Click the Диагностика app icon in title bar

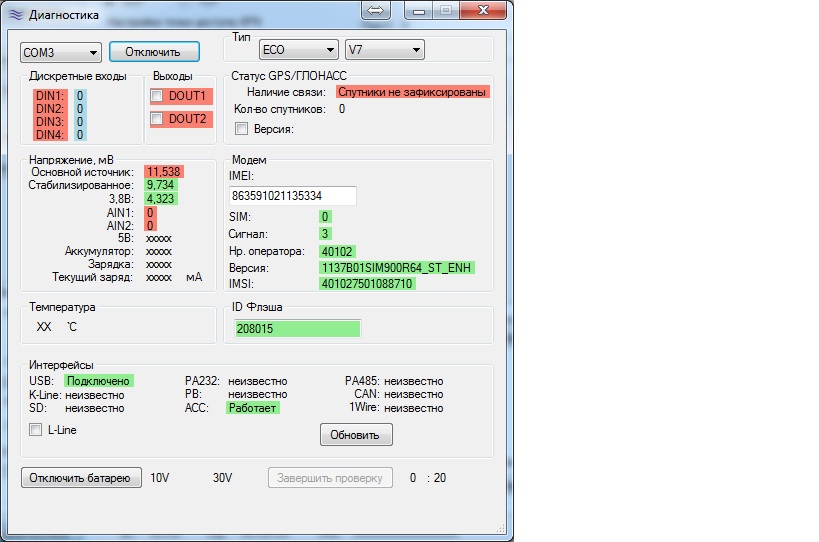point(14,14)
